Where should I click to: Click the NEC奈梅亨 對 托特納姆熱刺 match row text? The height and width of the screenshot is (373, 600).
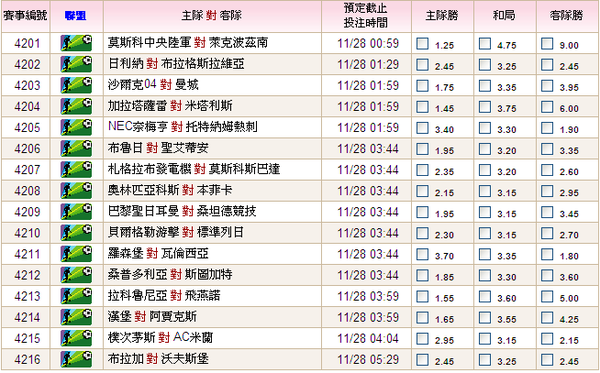point(183,126)
